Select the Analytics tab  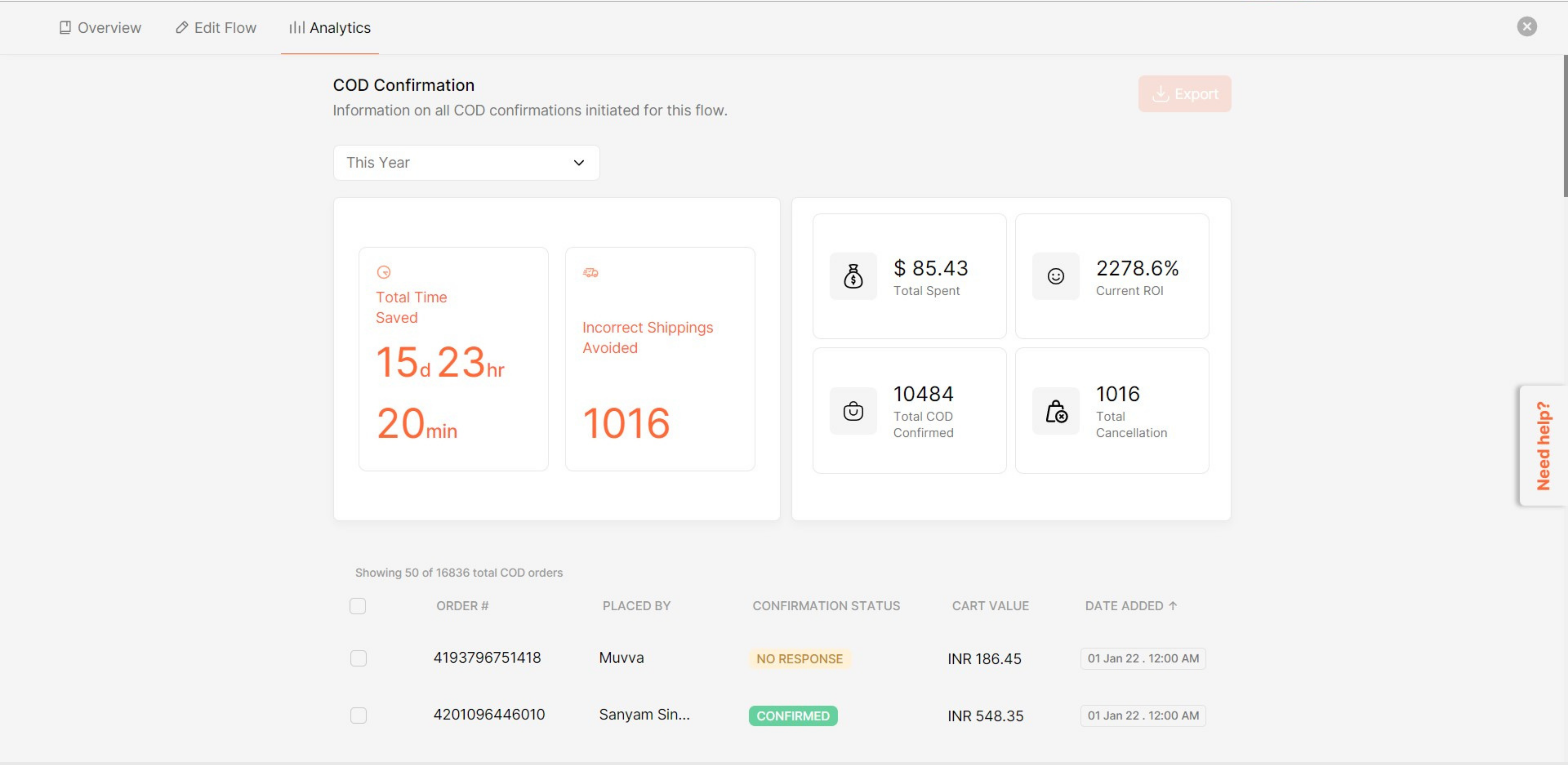pos(329,28)
